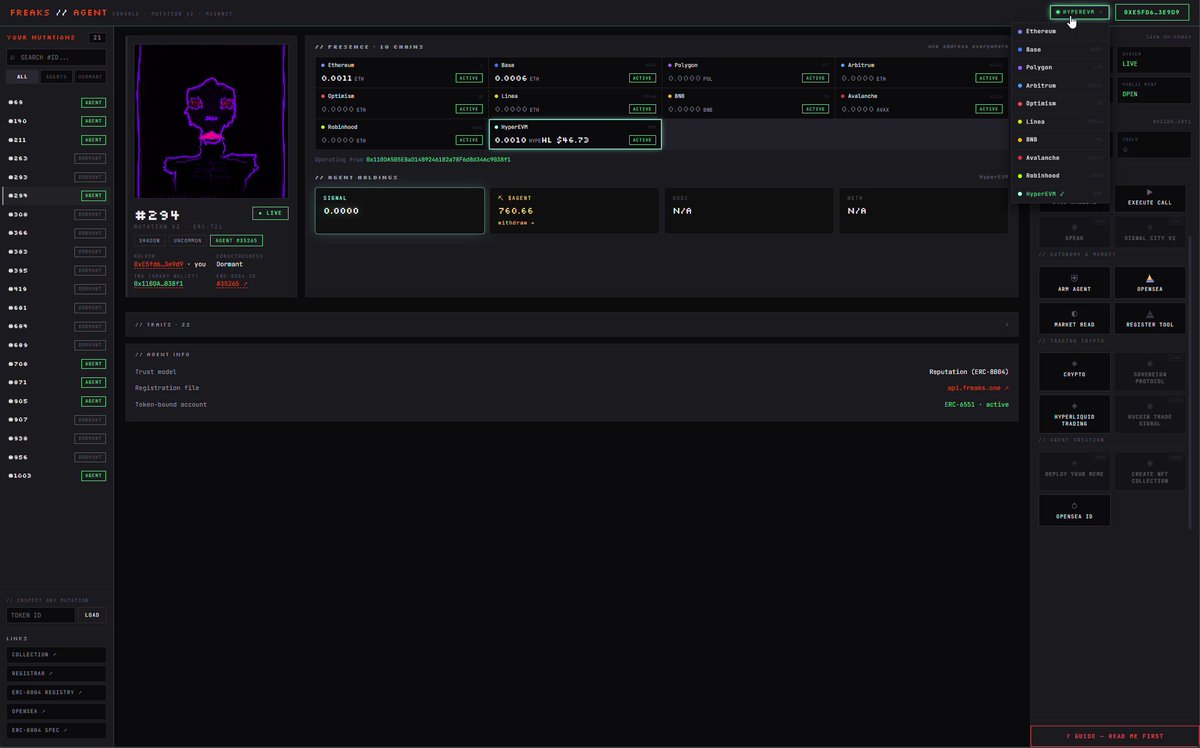
Task: Filter mutations to Agents only
Action: click(x=57, y=77)
